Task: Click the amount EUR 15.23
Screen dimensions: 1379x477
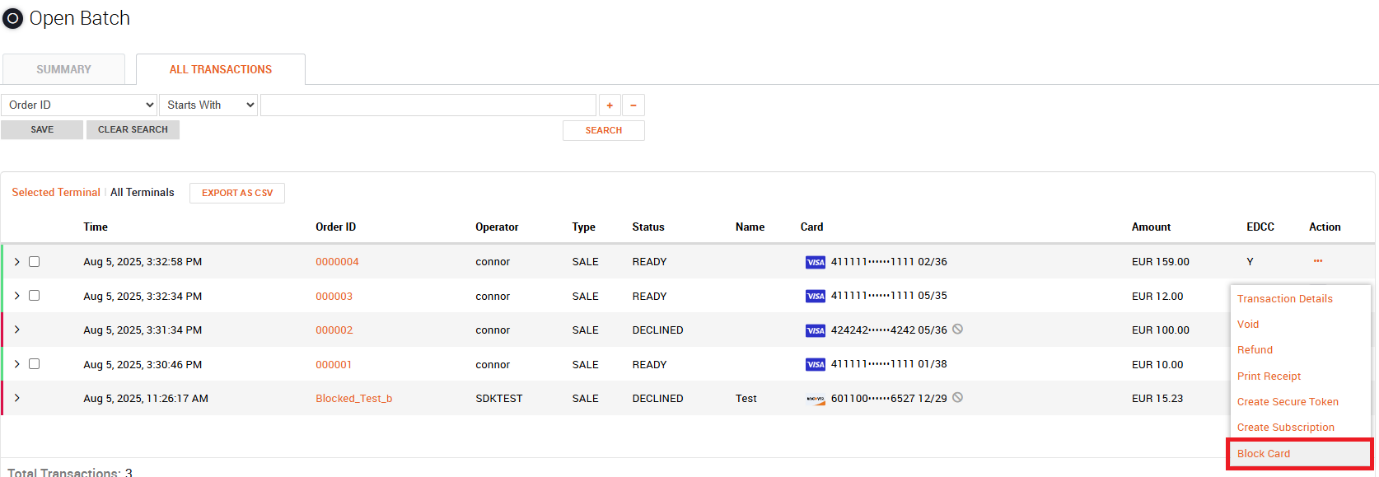Action: point(1157,398)
